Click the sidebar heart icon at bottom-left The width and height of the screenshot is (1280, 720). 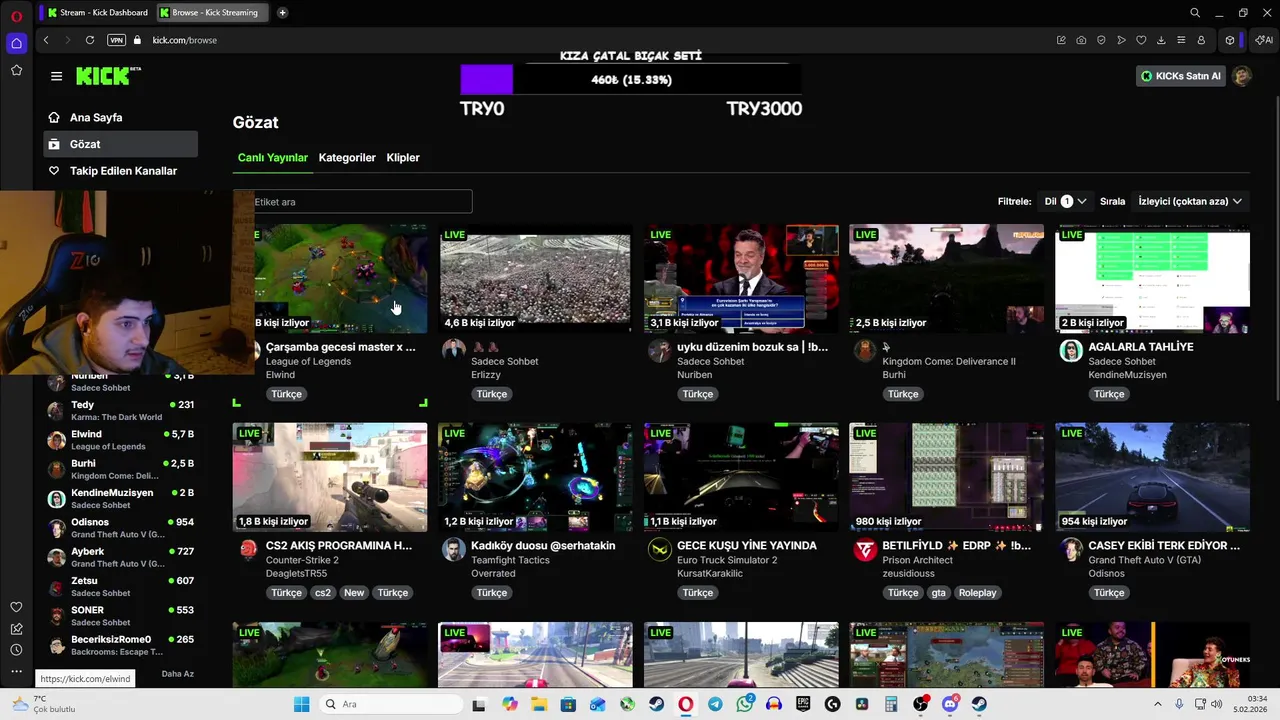click(16, 607)
